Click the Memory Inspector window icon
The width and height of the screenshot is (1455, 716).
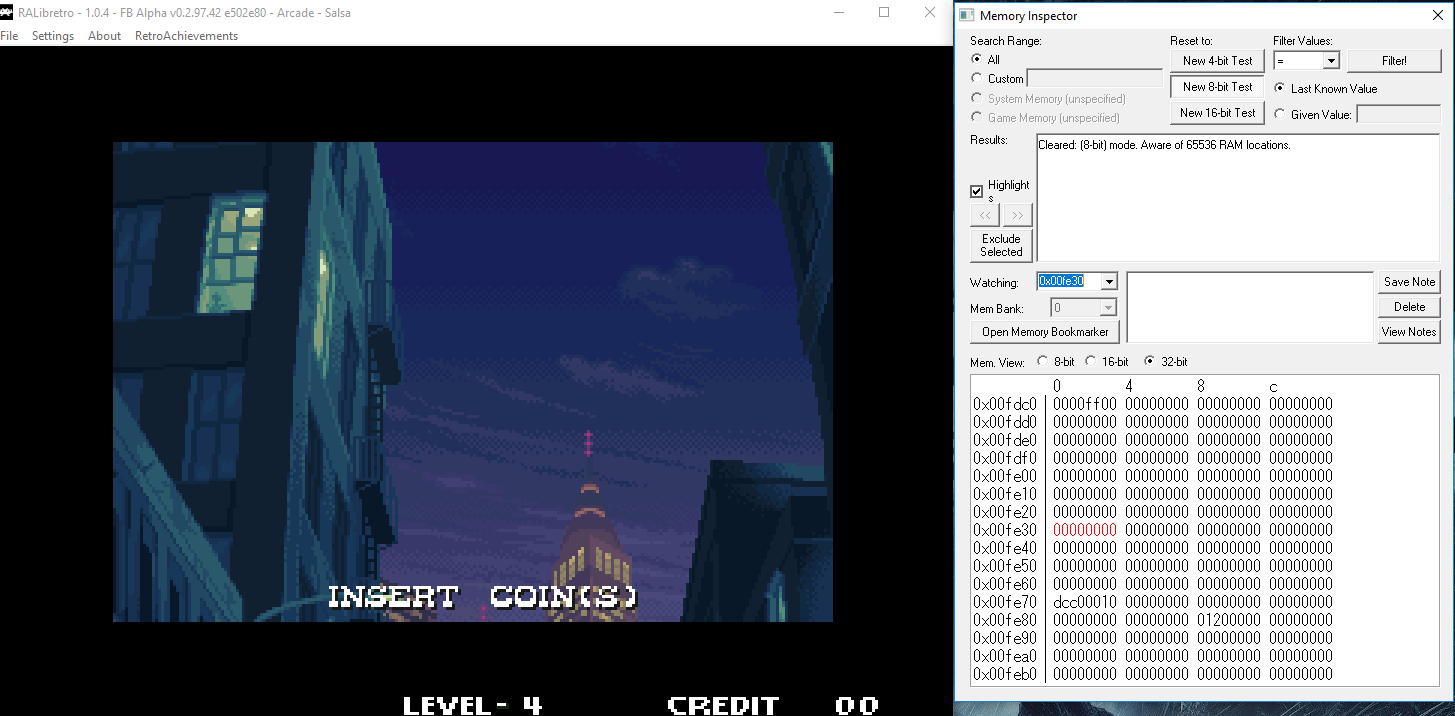[x=966, y=16]
